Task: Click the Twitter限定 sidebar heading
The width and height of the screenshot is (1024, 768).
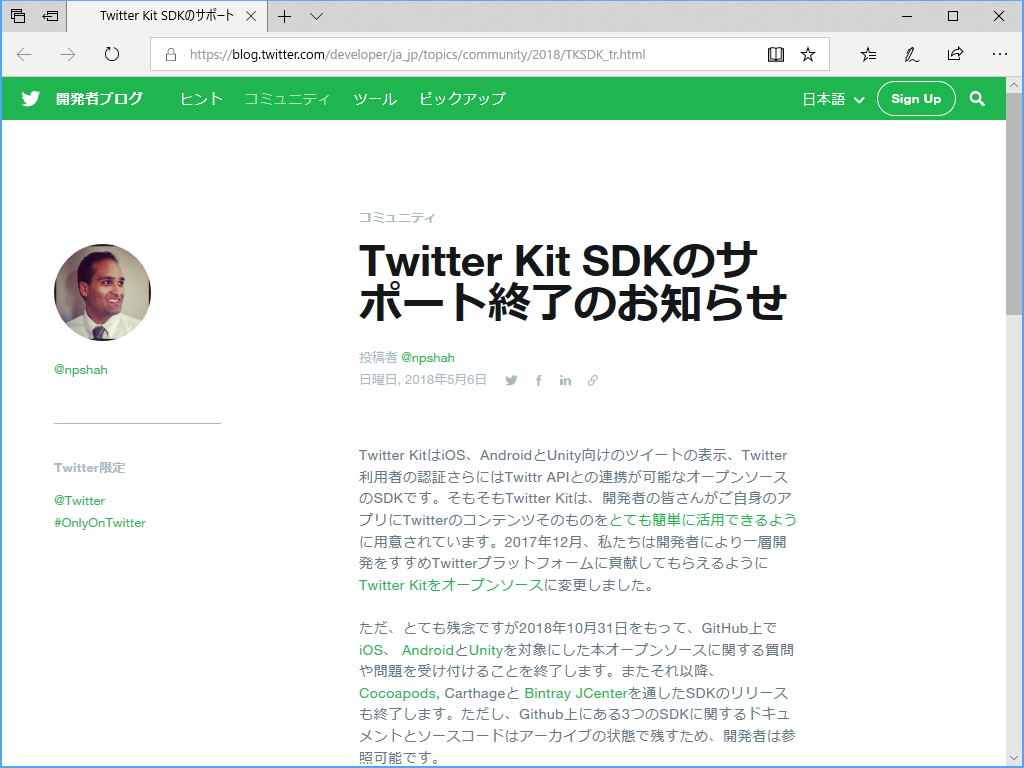Action: 89,468
